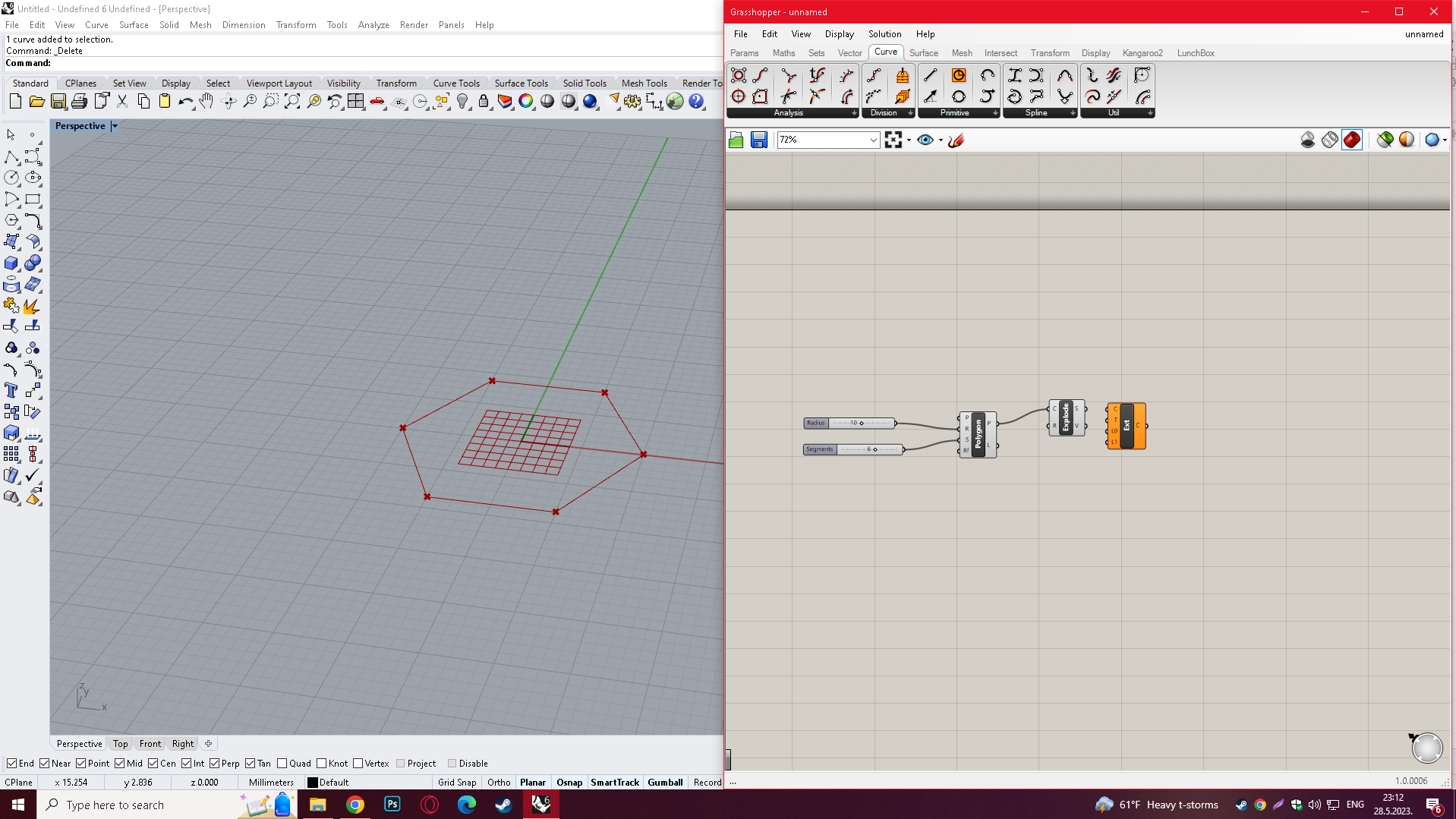
Task: Toggle the Disable osnap checkbox
Action: click(x=452, y=764)
